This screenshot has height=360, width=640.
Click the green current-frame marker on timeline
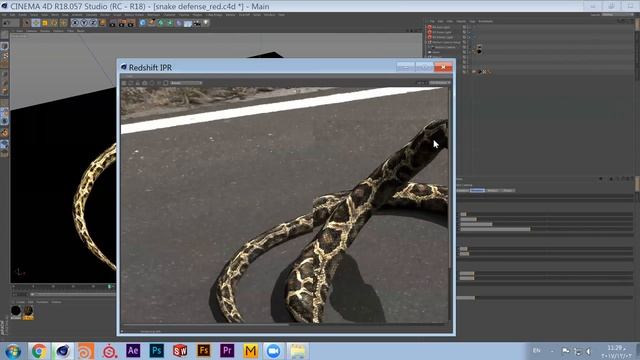tap(109, 287)
